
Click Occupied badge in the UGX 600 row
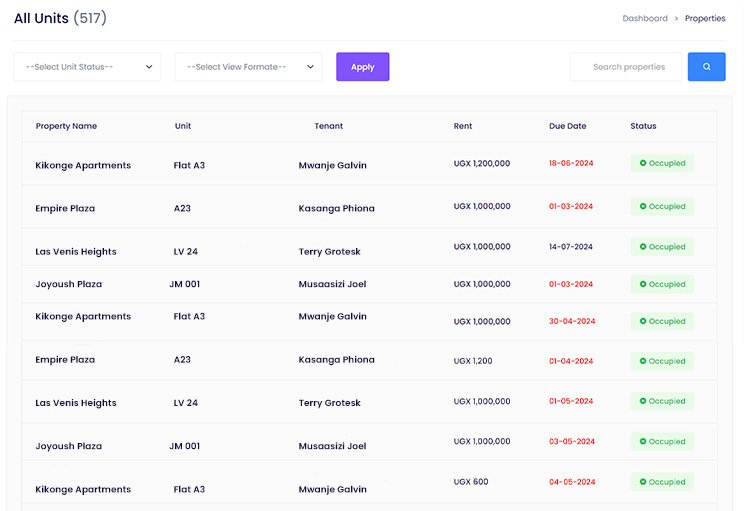[661, 482]
